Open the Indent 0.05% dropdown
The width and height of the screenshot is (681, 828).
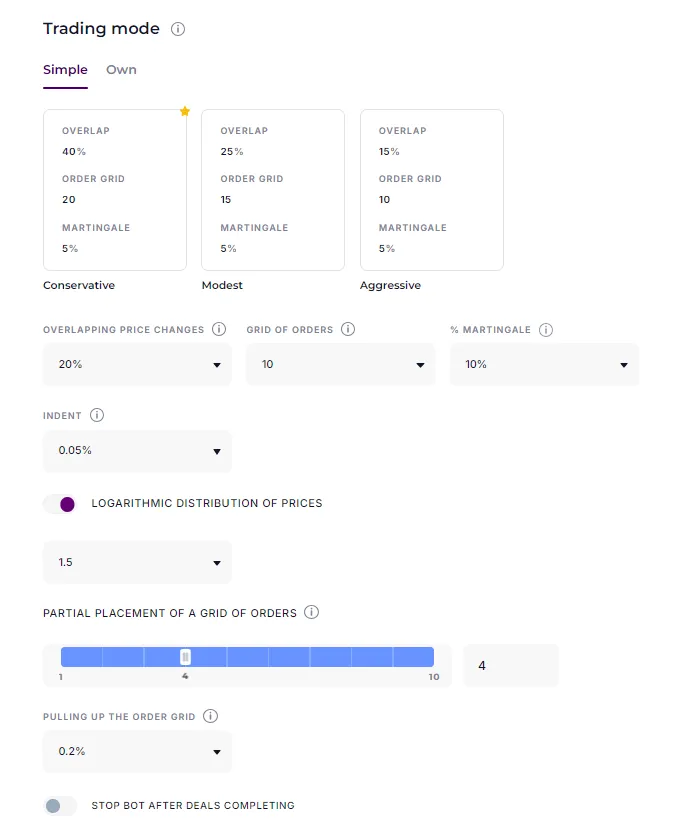click(x=137, y=451)
